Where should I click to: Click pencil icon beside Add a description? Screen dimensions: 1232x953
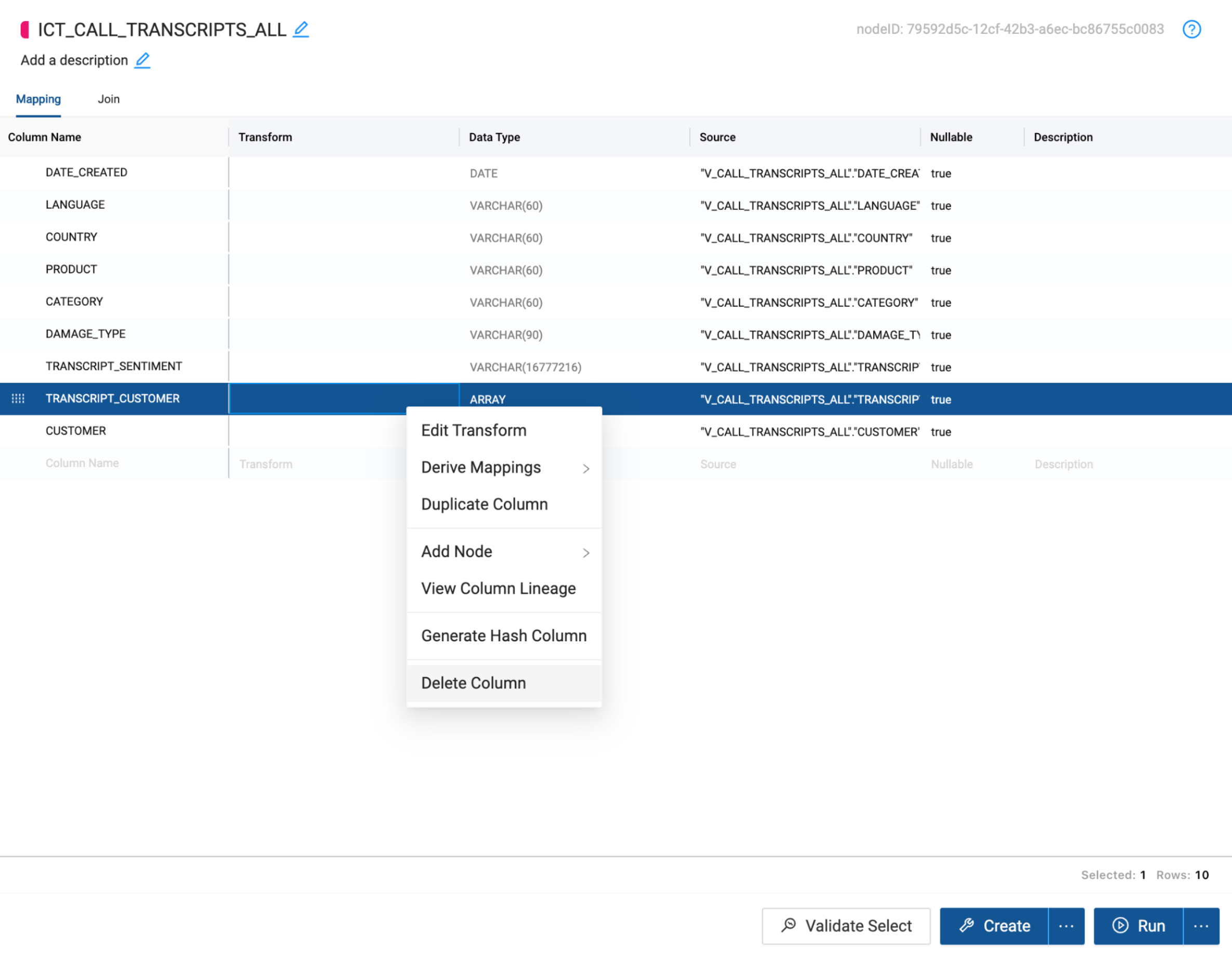(x=142, y=60)
